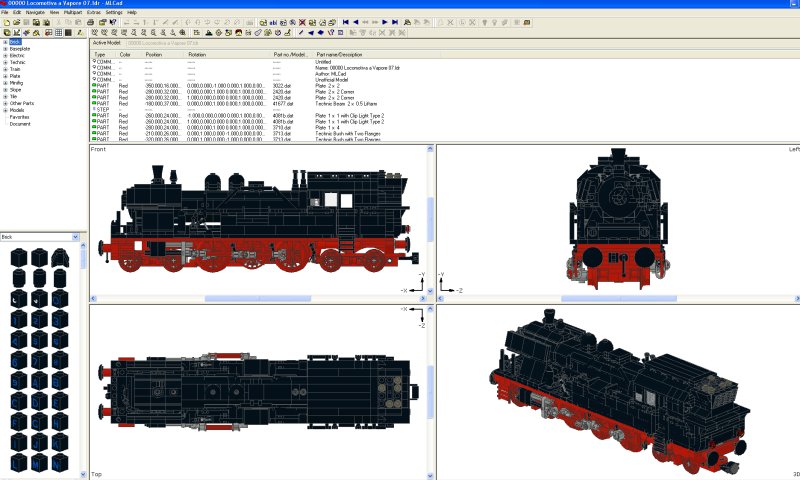This screenshot has height=480, width=800.
Task: Click the Open file folder icon
Action: [x=16, y=22]
